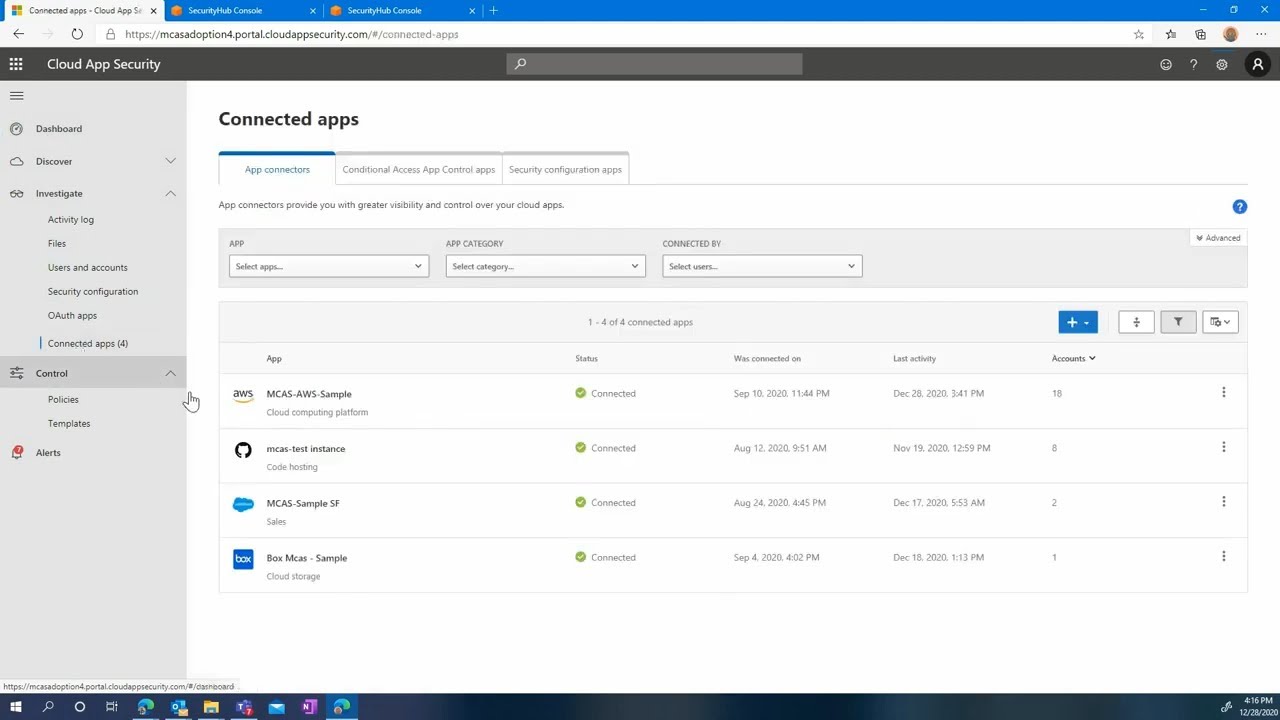This screenshot has width=1280, height=720.
Task: Open Users and accounts in sidebar
Action: tap(88, 268)
